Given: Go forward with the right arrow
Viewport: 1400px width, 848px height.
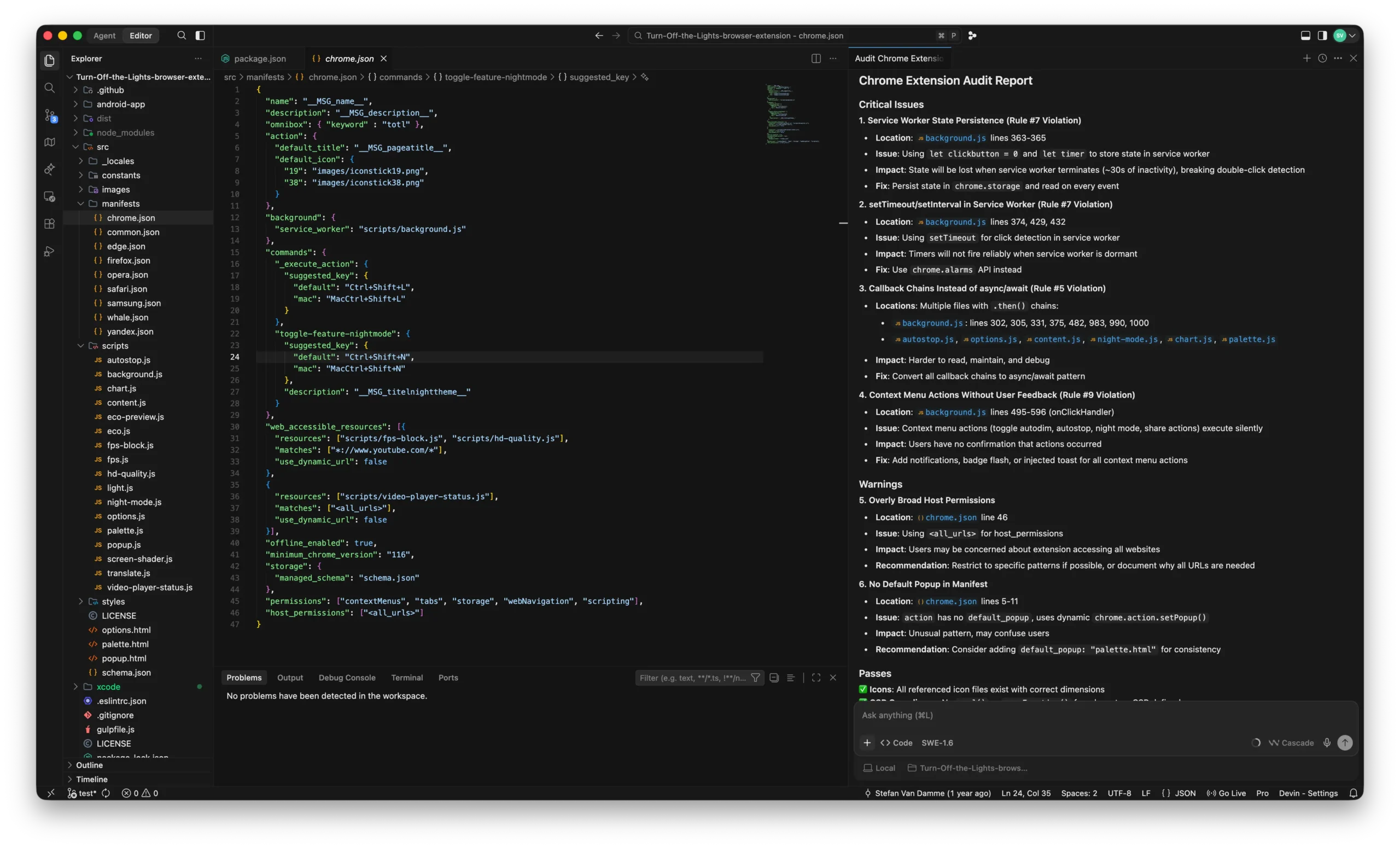Looking at the screenshot, I should [616, 35].
